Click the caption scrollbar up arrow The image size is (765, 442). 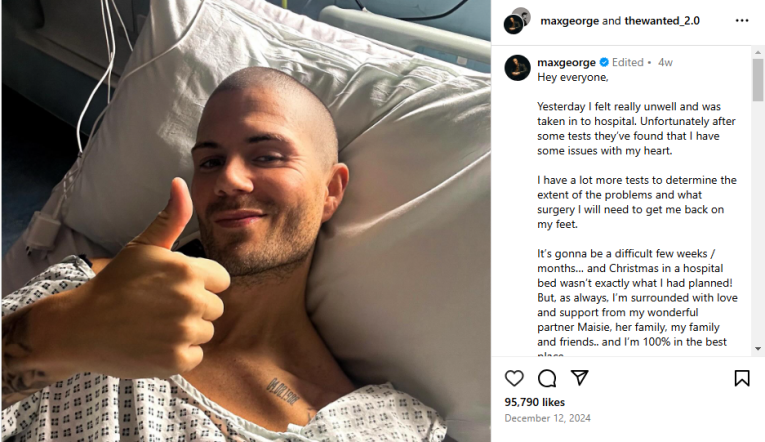tap(758, 52)
